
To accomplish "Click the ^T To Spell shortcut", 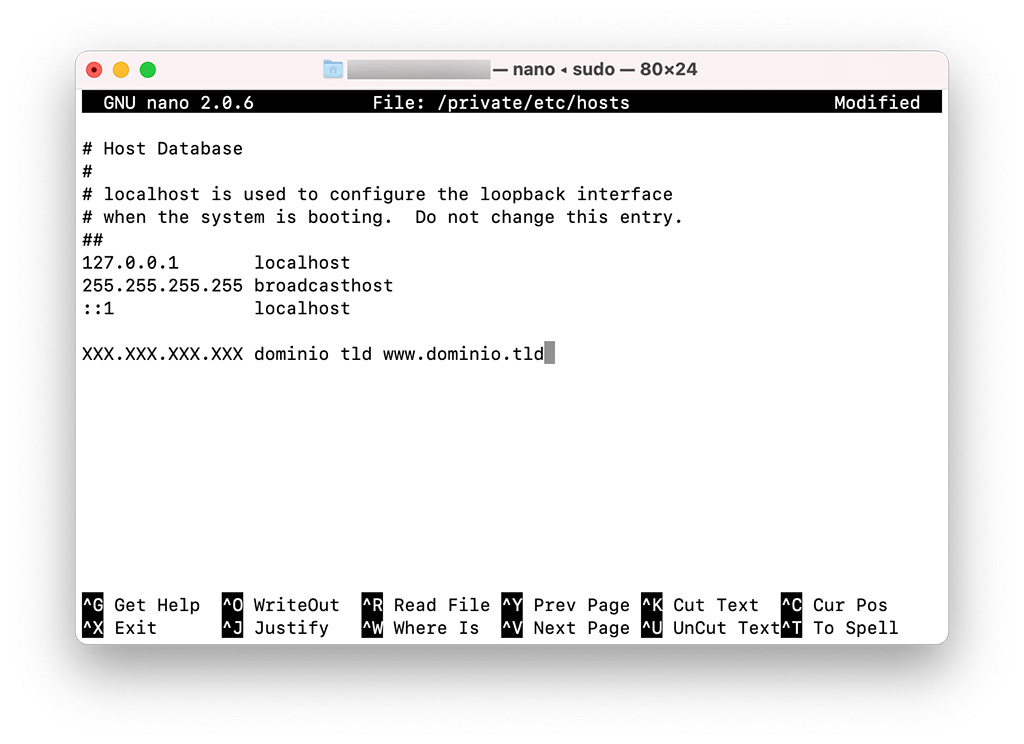I will click(840, 628).
